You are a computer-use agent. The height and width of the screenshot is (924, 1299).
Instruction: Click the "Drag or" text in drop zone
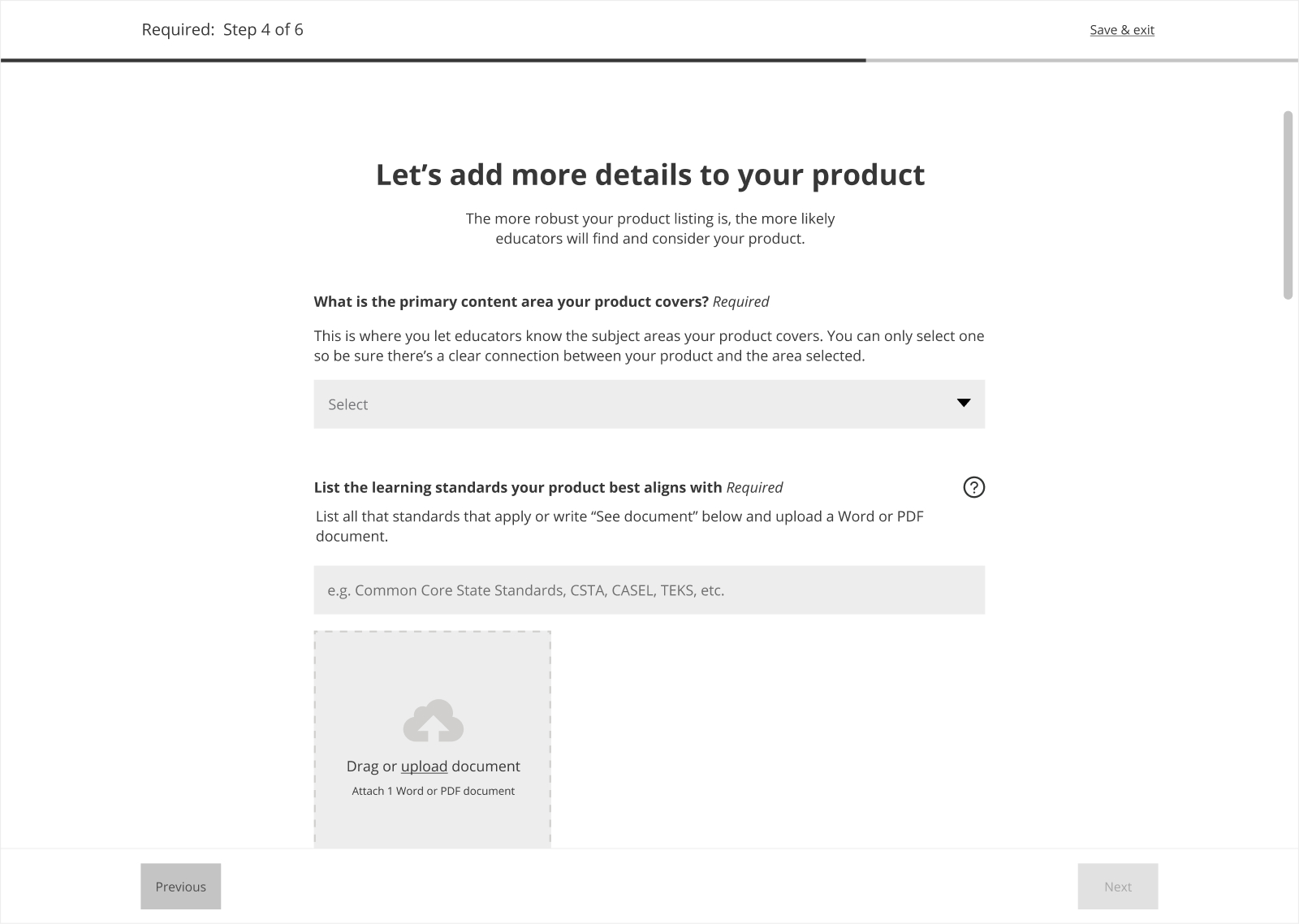[x=371, y=766]
